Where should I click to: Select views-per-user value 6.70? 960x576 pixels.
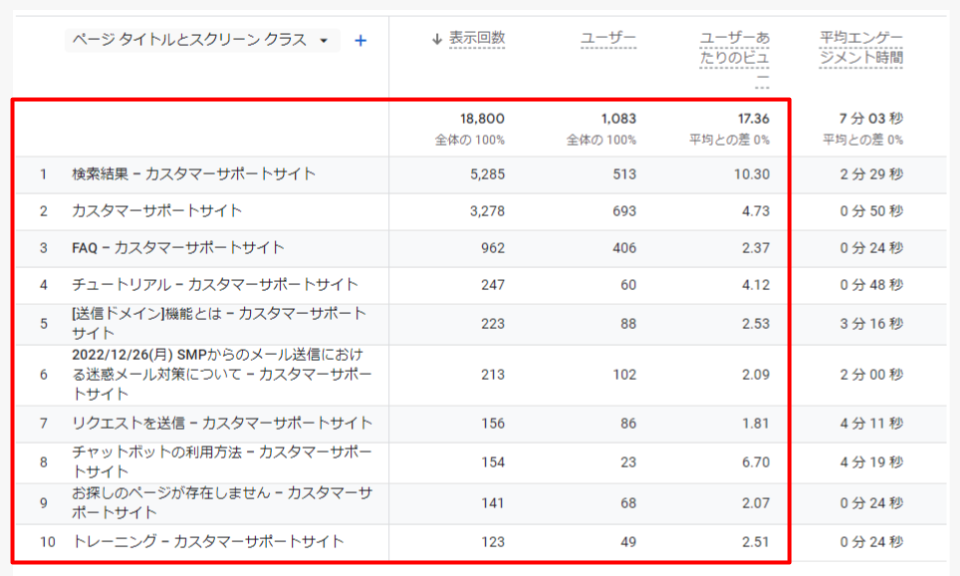(756, 462)
